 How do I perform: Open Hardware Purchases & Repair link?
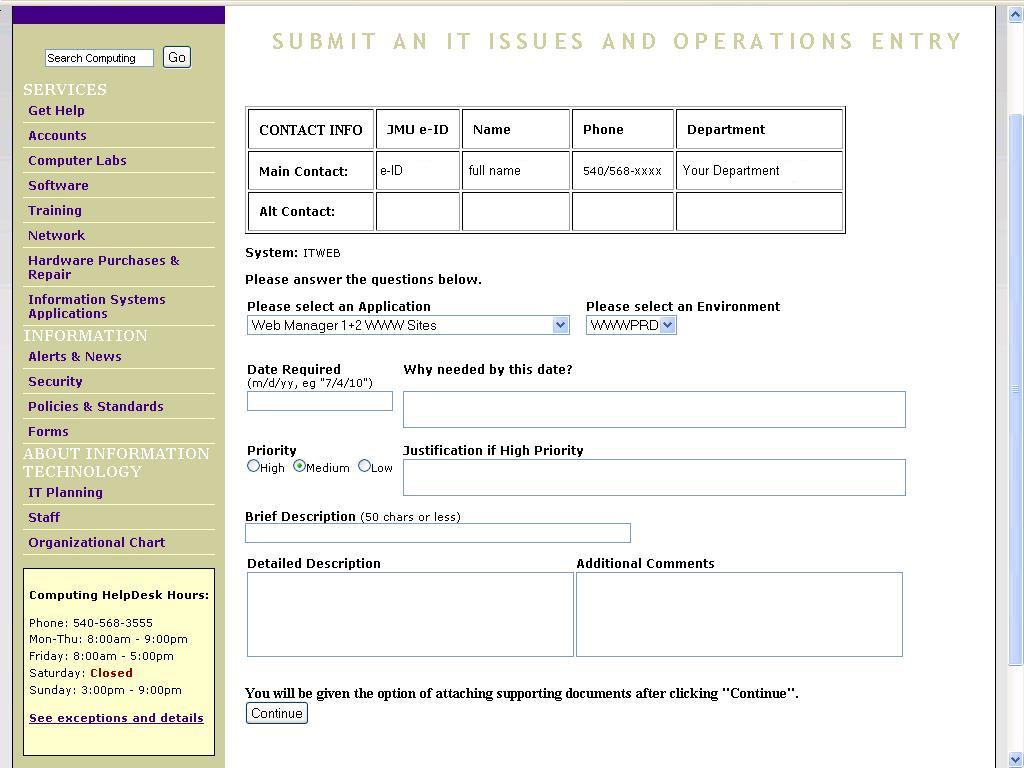pyautogui.click(x=103, y=267)
